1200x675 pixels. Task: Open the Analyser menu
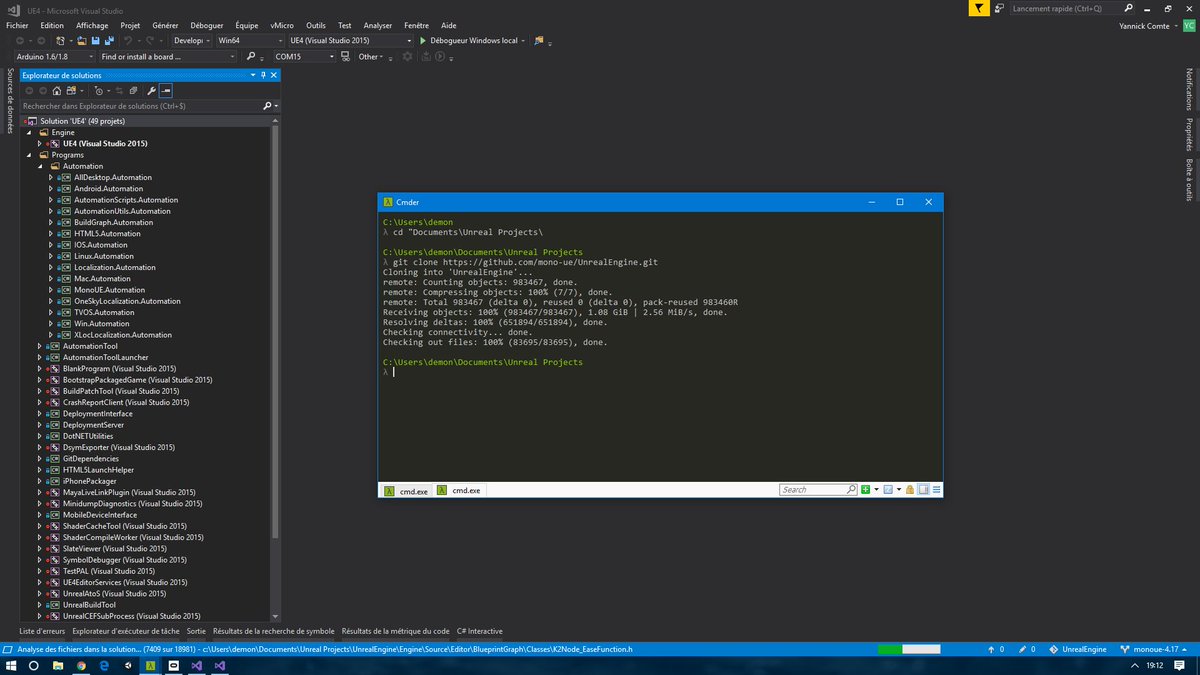pos(378,25)
